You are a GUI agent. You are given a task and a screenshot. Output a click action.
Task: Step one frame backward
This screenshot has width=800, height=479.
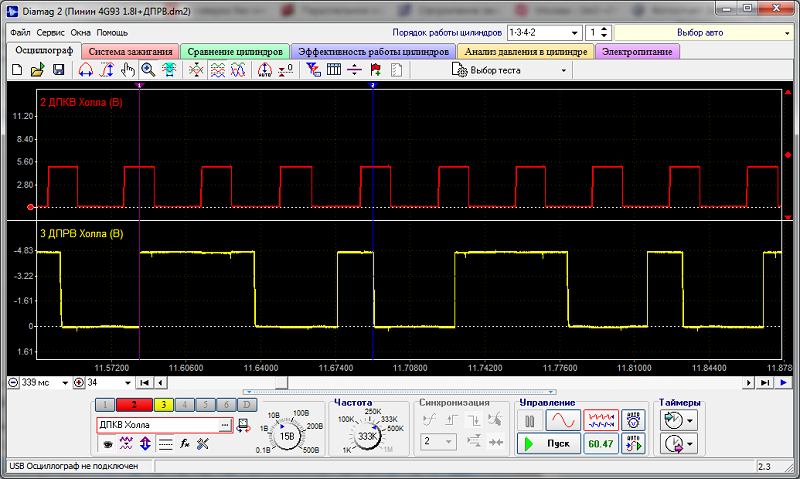pos(160,383)
